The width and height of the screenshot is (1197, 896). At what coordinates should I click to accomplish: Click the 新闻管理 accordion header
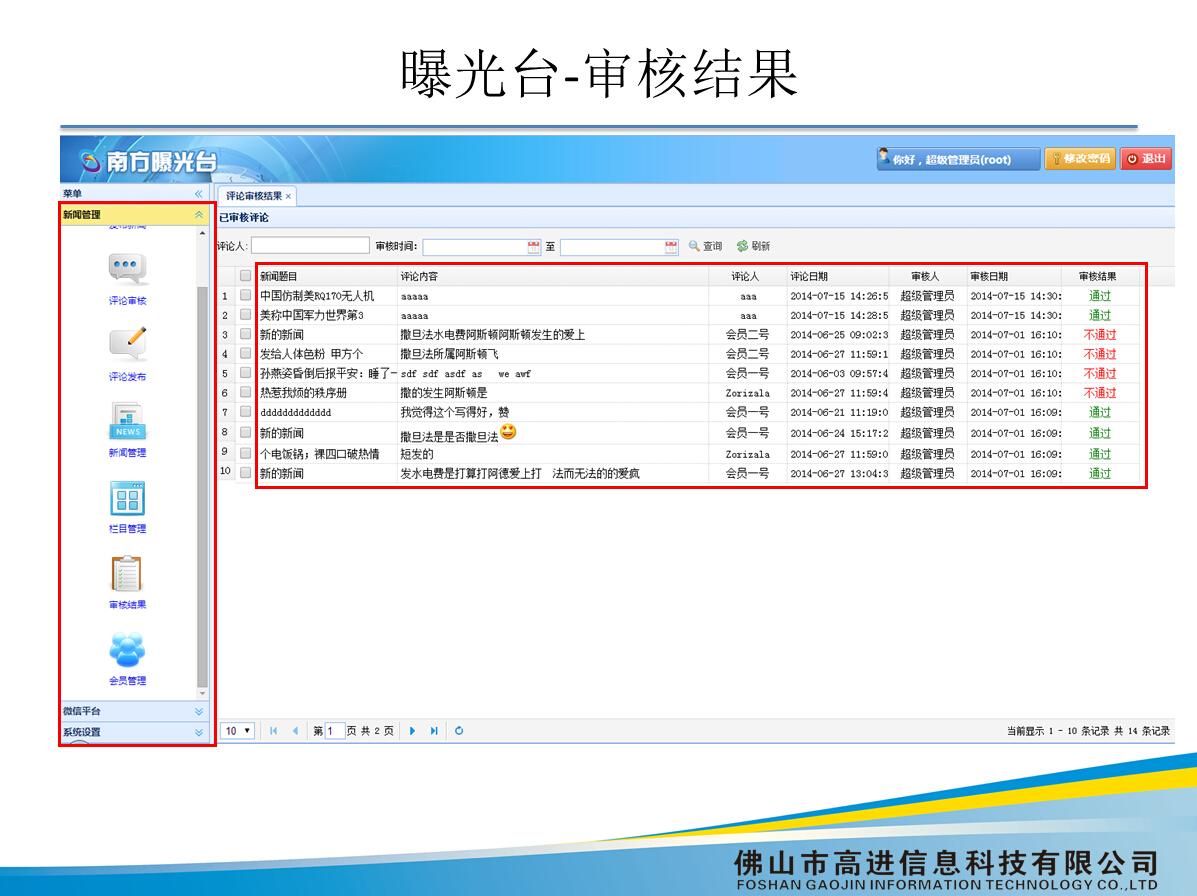click(134, 214)
